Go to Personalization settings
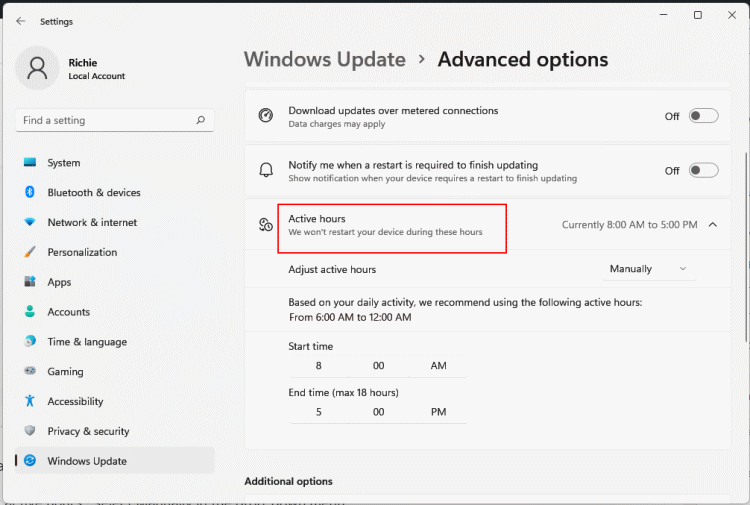This screenshot has width=750, height=505. point(115,252)
